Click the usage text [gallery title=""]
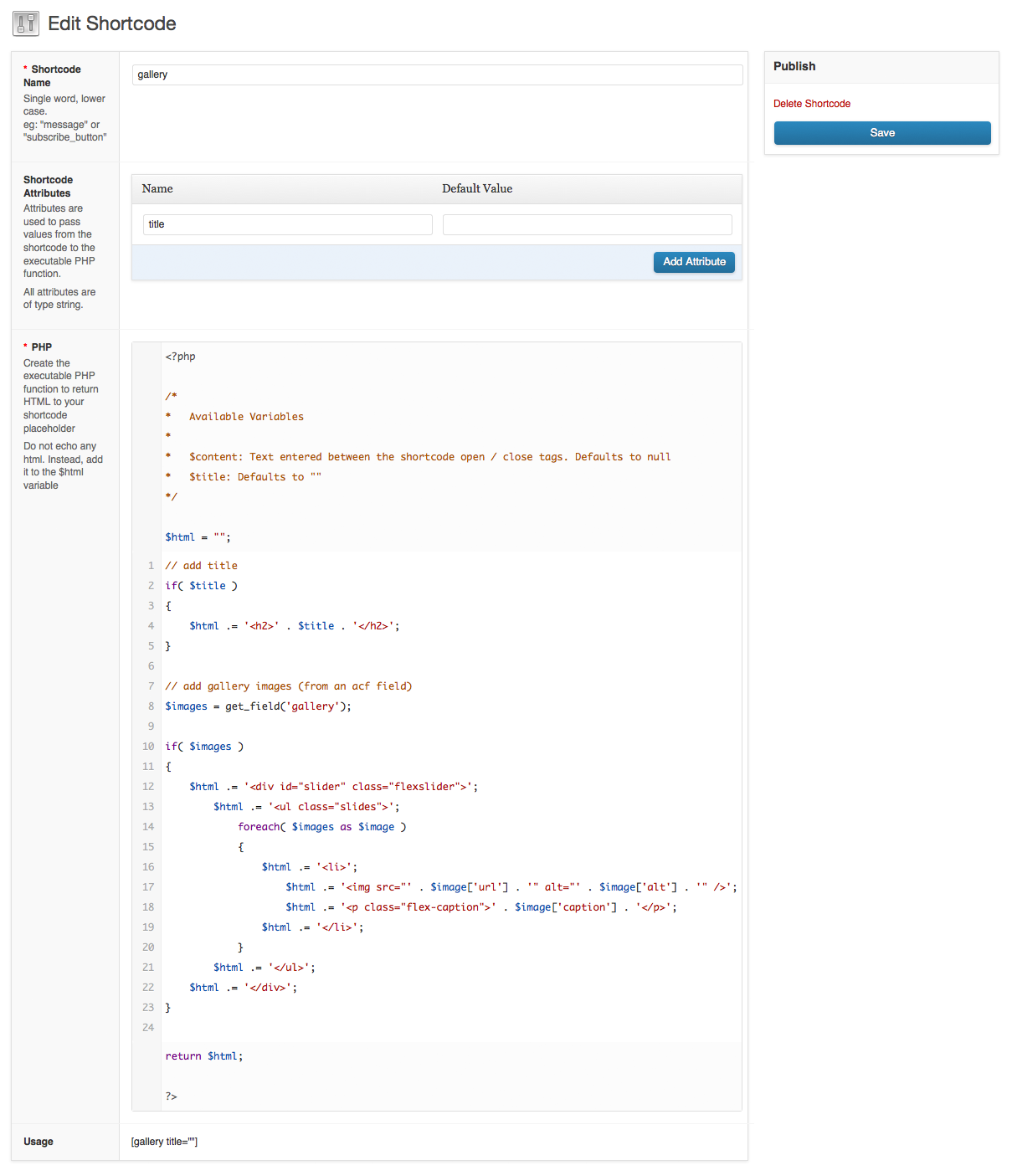The width and height of the screenshot is (1012, 1176). pos(164,1142)
